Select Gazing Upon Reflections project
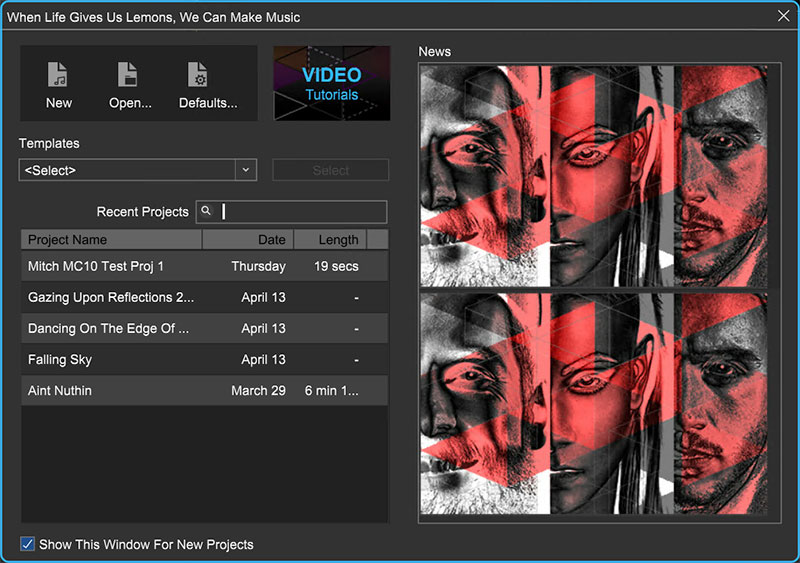Image resolution: width=800 pixels, height=563 pixels. coord(110,297)
